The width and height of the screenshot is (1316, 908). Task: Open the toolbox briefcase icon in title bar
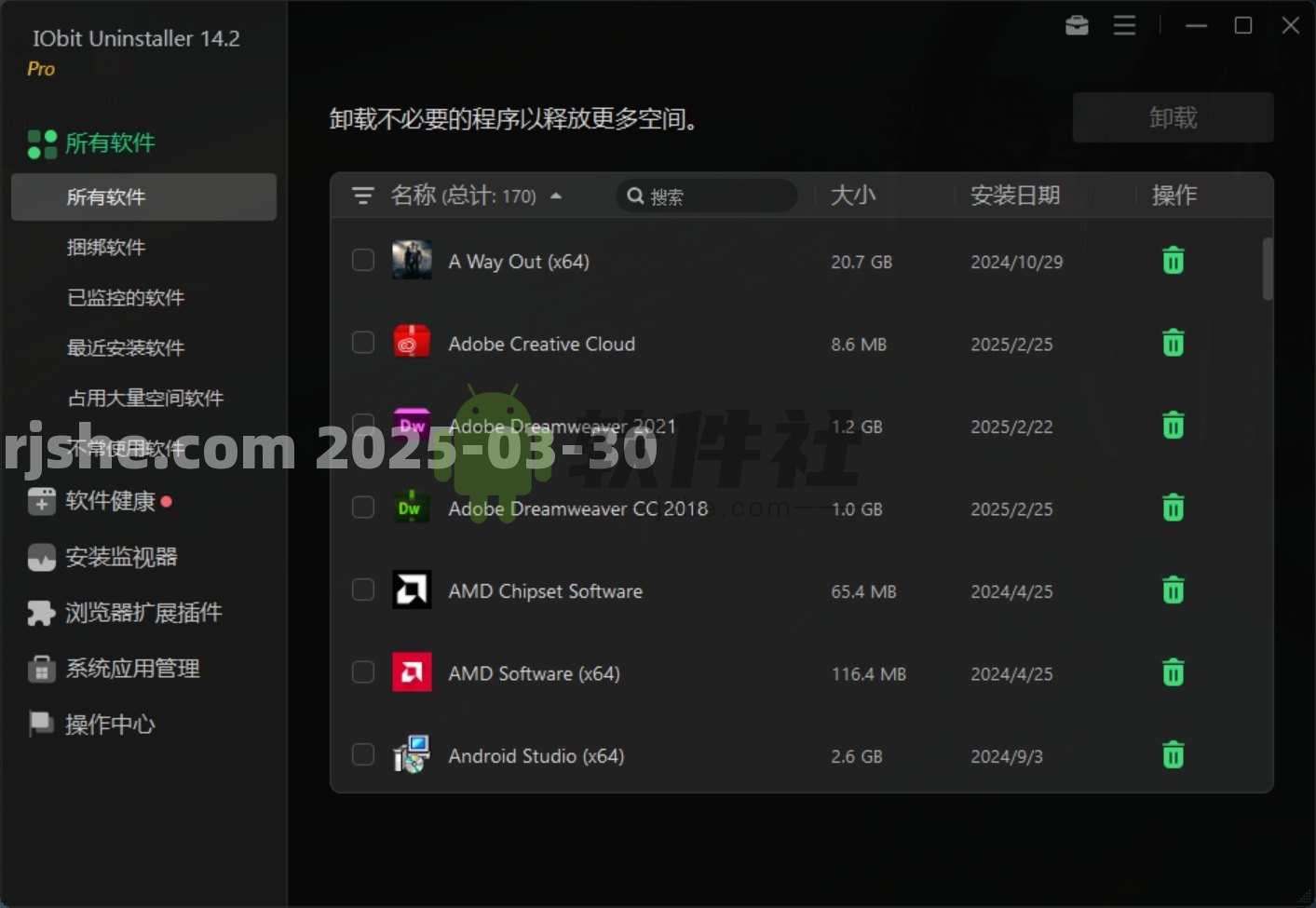click(1077, 25)
